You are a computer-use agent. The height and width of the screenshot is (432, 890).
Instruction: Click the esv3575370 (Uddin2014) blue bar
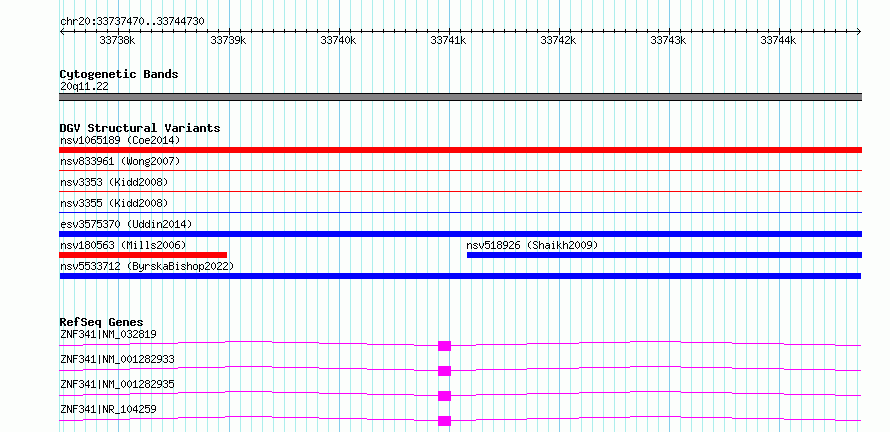[x=460, y=234]
